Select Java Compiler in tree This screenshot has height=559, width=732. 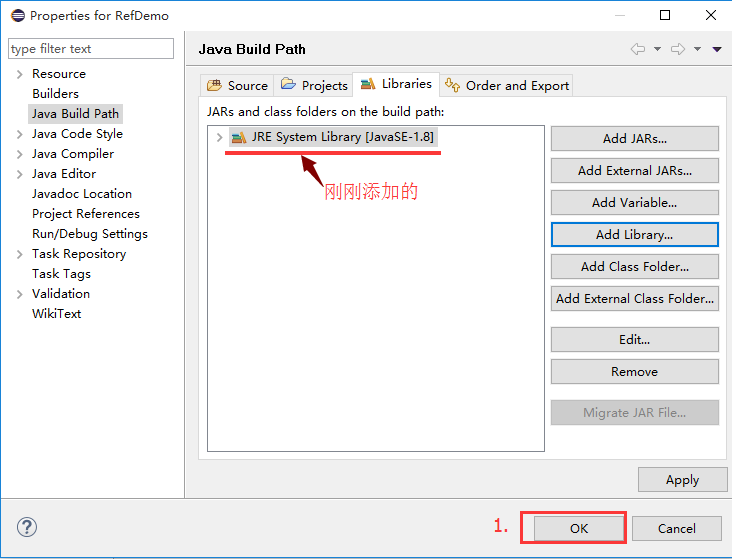pyautogui.click(x=73, y=154)
